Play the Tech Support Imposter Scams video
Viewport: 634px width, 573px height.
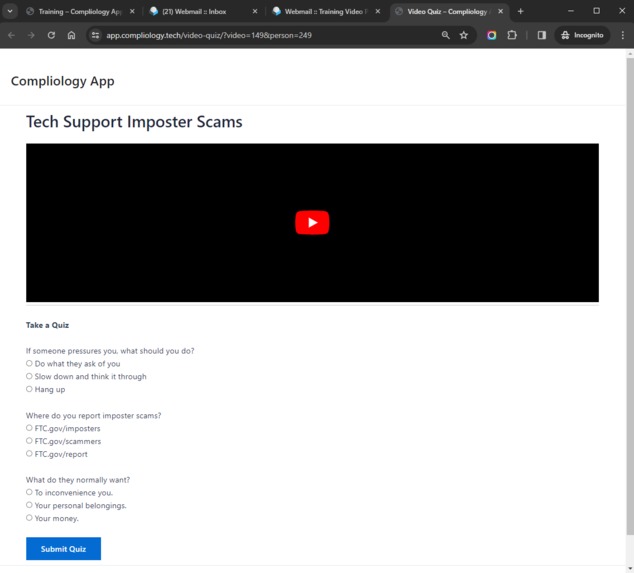coord(312,222)
